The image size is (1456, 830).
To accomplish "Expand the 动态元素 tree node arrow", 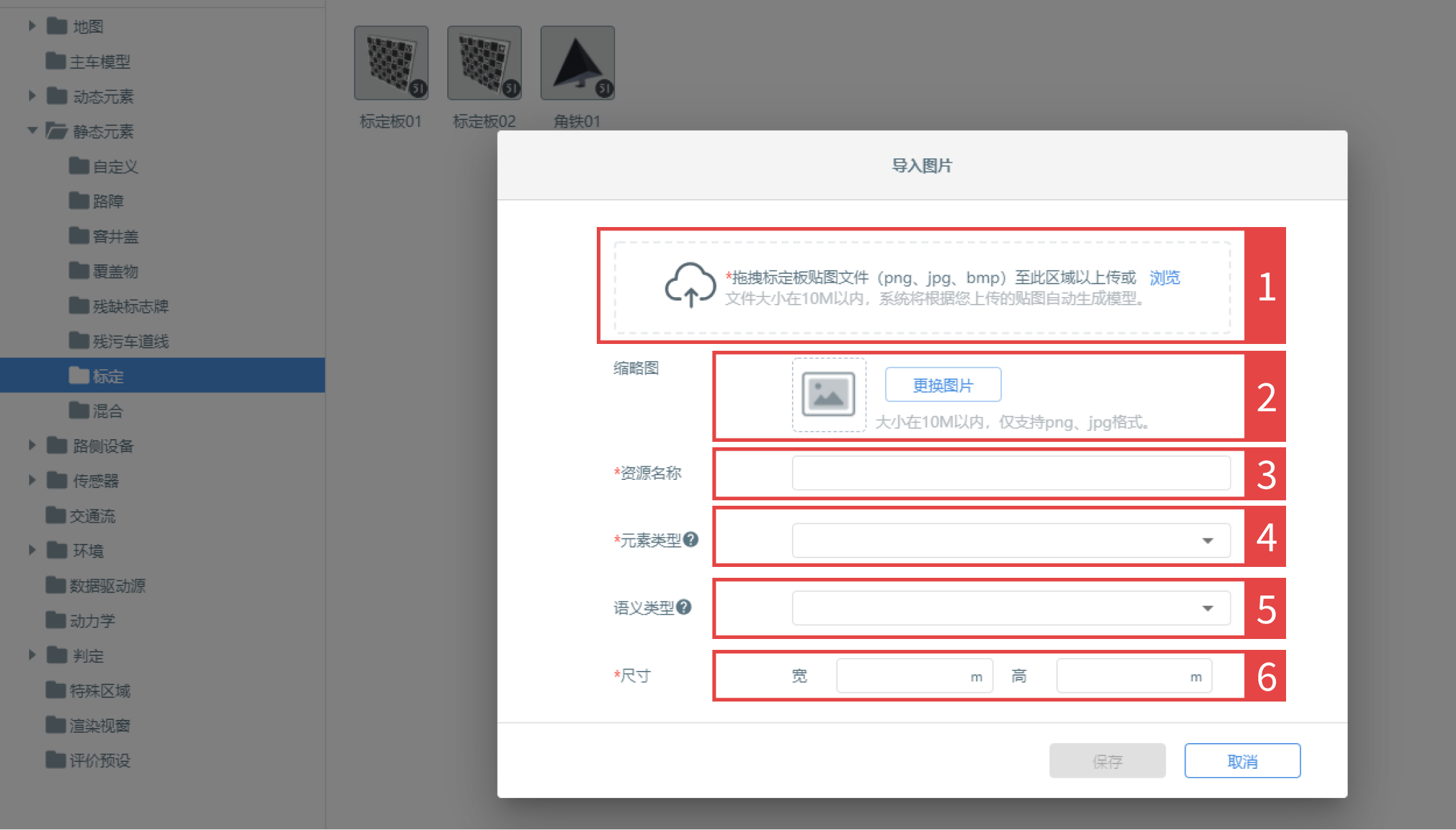I will click(x=32, y=96).
